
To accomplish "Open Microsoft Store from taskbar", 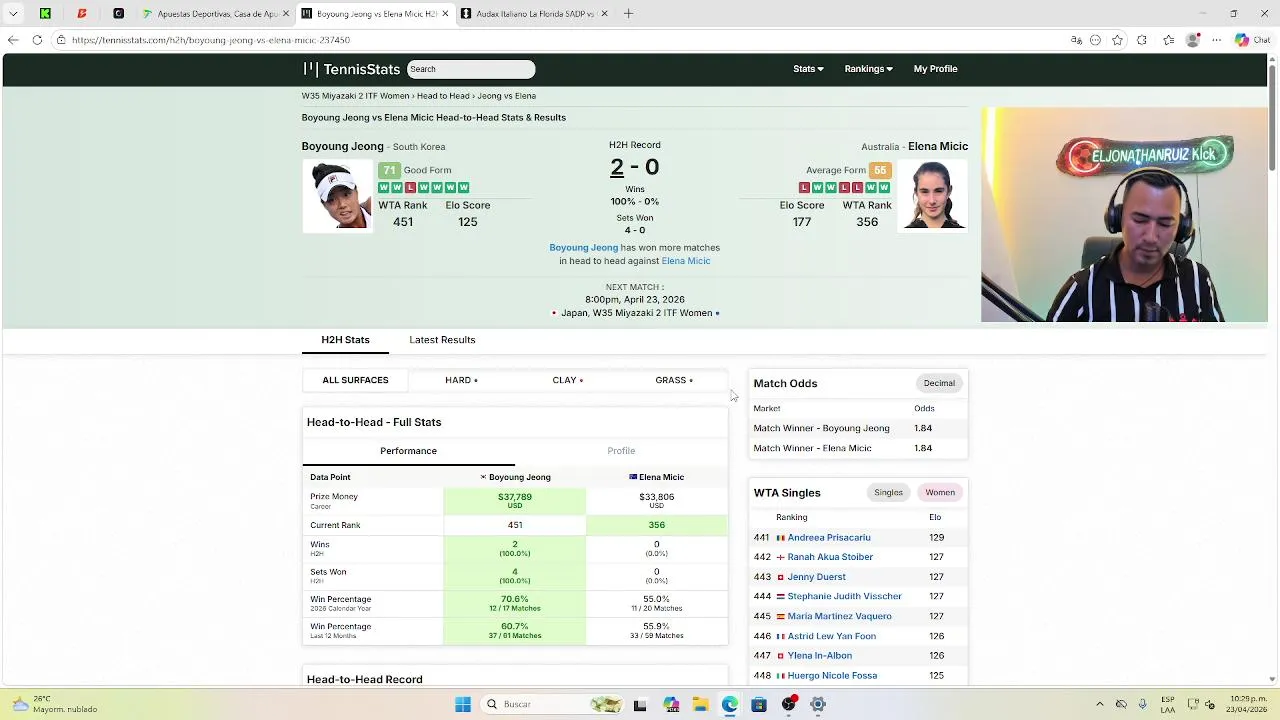I will point(759,704).
